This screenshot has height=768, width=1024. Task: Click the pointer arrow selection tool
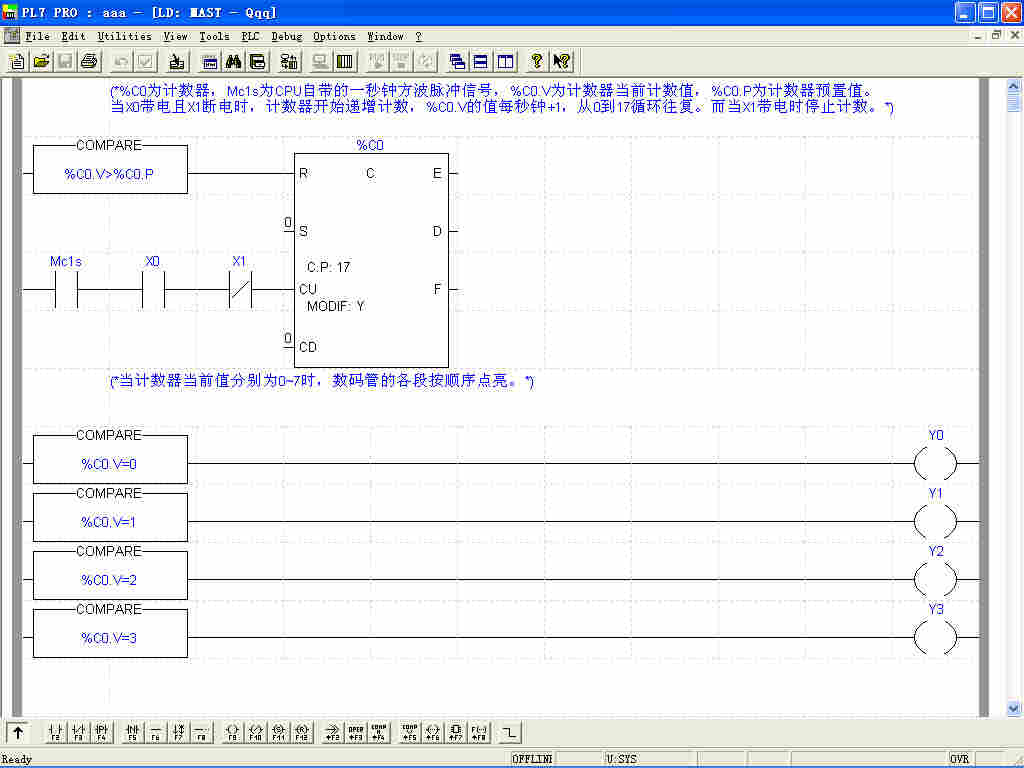[x=18, y=733]
